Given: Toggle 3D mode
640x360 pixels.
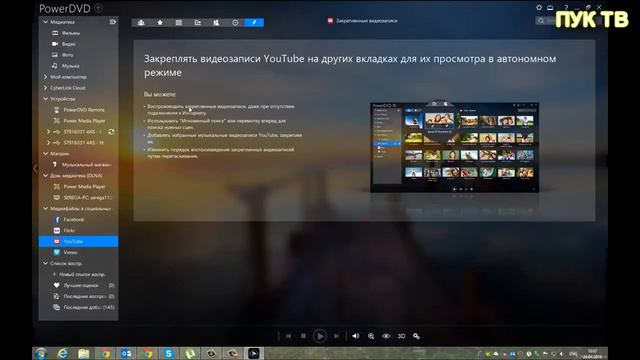Looking at the screenshot, I should point(401,336).
